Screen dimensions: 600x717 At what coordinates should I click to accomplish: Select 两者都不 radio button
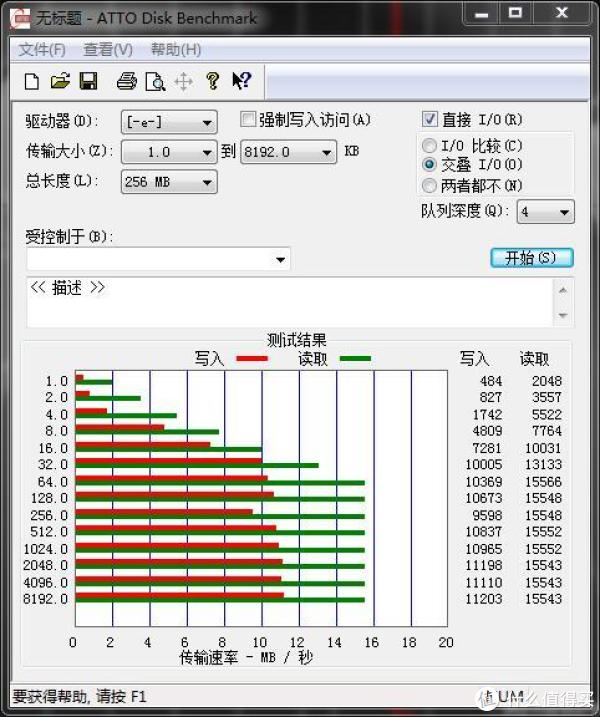pyautogui.click(x=429, y=185)
